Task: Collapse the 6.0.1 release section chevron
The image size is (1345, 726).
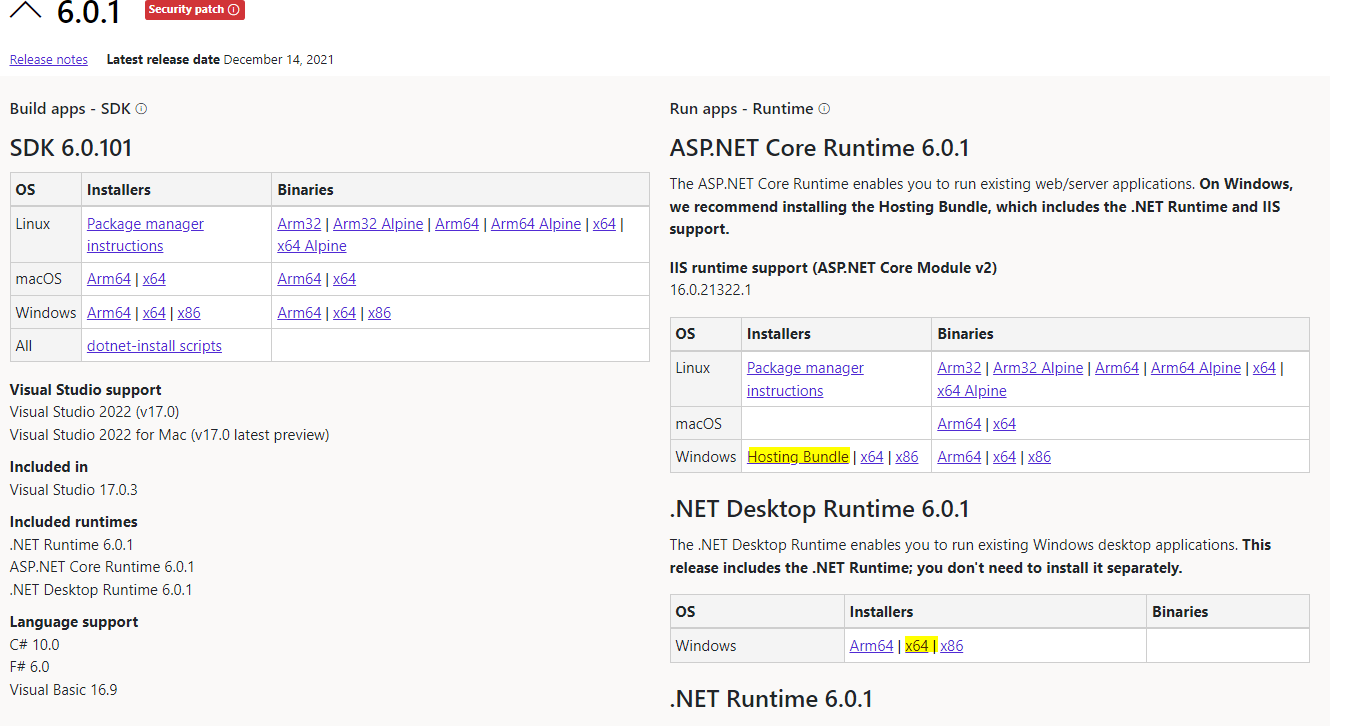Action: tap(25, 11)
